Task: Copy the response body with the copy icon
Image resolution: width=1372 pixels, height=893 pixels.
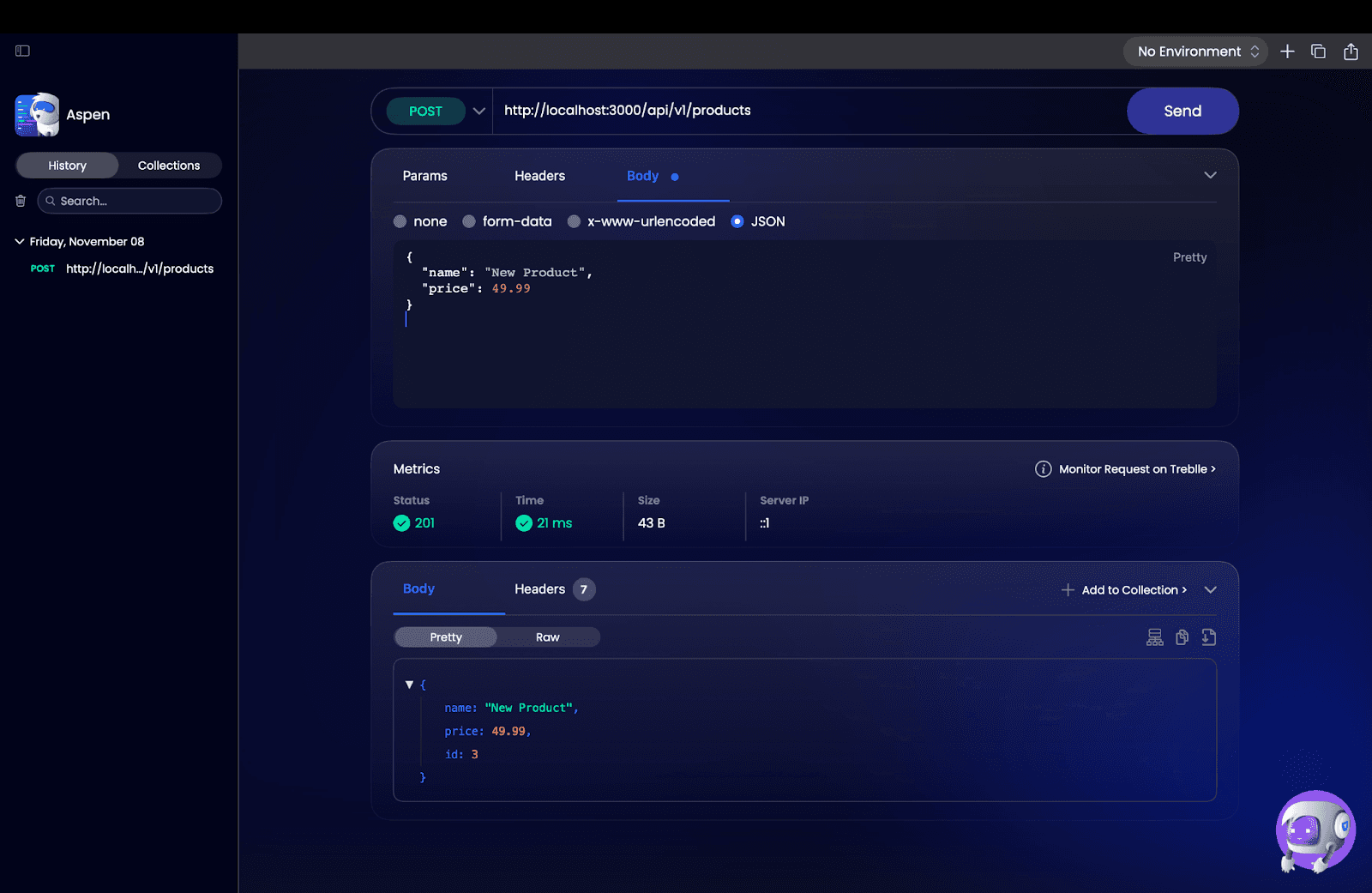Action: [1182, 637]
